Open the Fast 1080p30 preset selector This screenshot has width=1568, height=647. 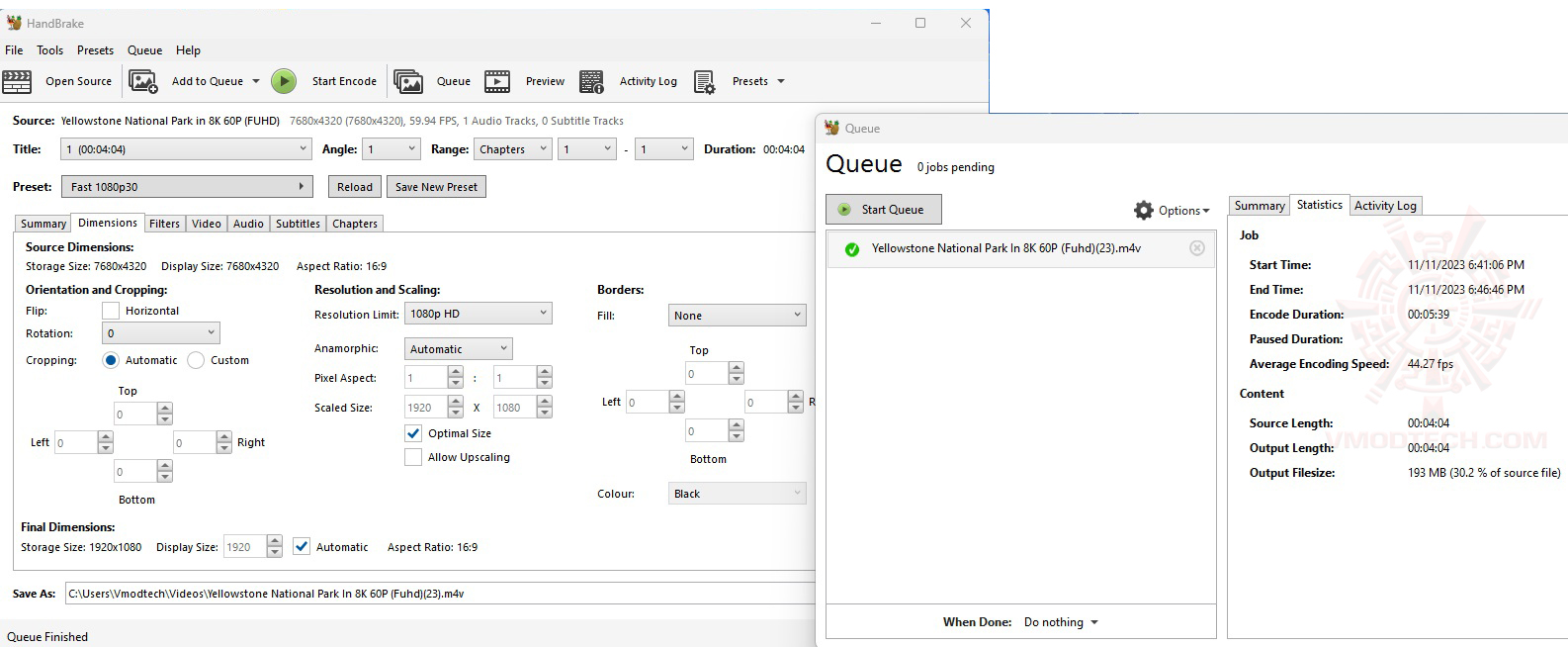pyautogui.click(x=187, y=187)
